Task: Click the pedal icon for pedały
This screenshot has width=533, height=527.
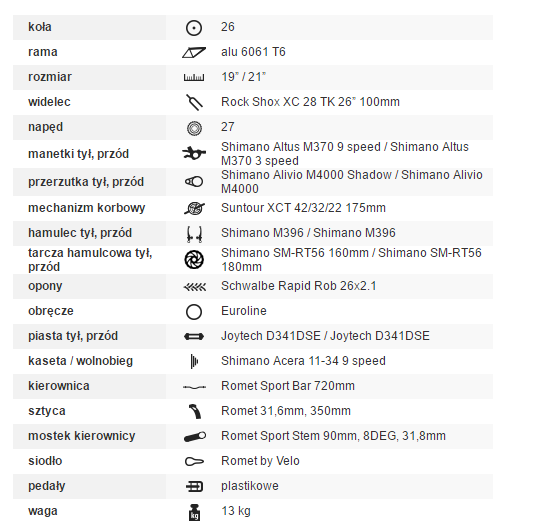Action: [194, 487]
